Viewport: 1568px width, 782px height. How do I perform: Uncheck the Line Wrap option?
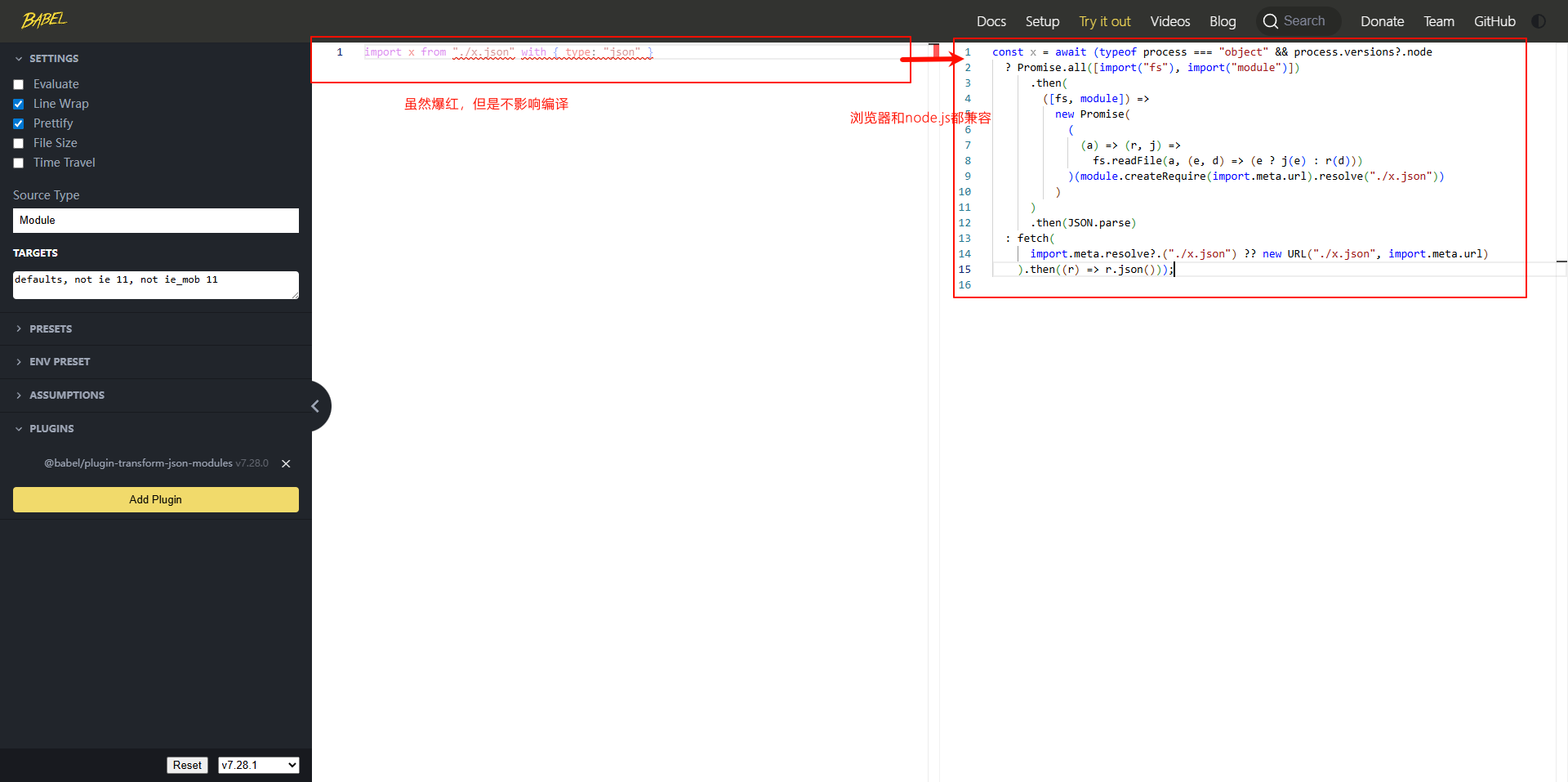pyautogui.click(x=19, y=104)
